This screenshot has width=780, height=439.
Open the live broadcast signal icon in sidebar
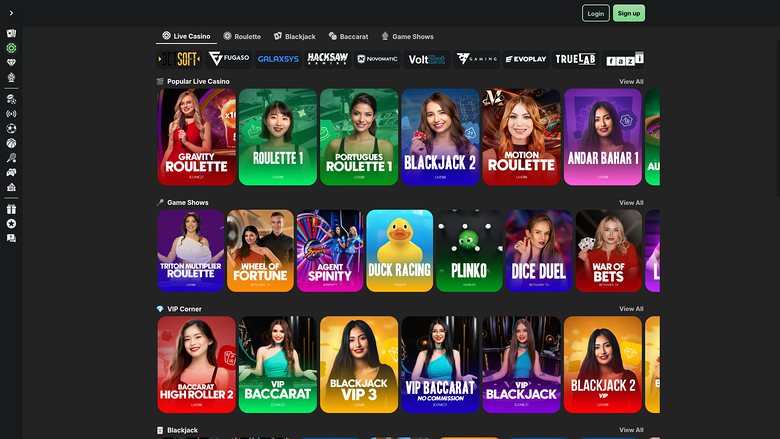tap(11, 114)
